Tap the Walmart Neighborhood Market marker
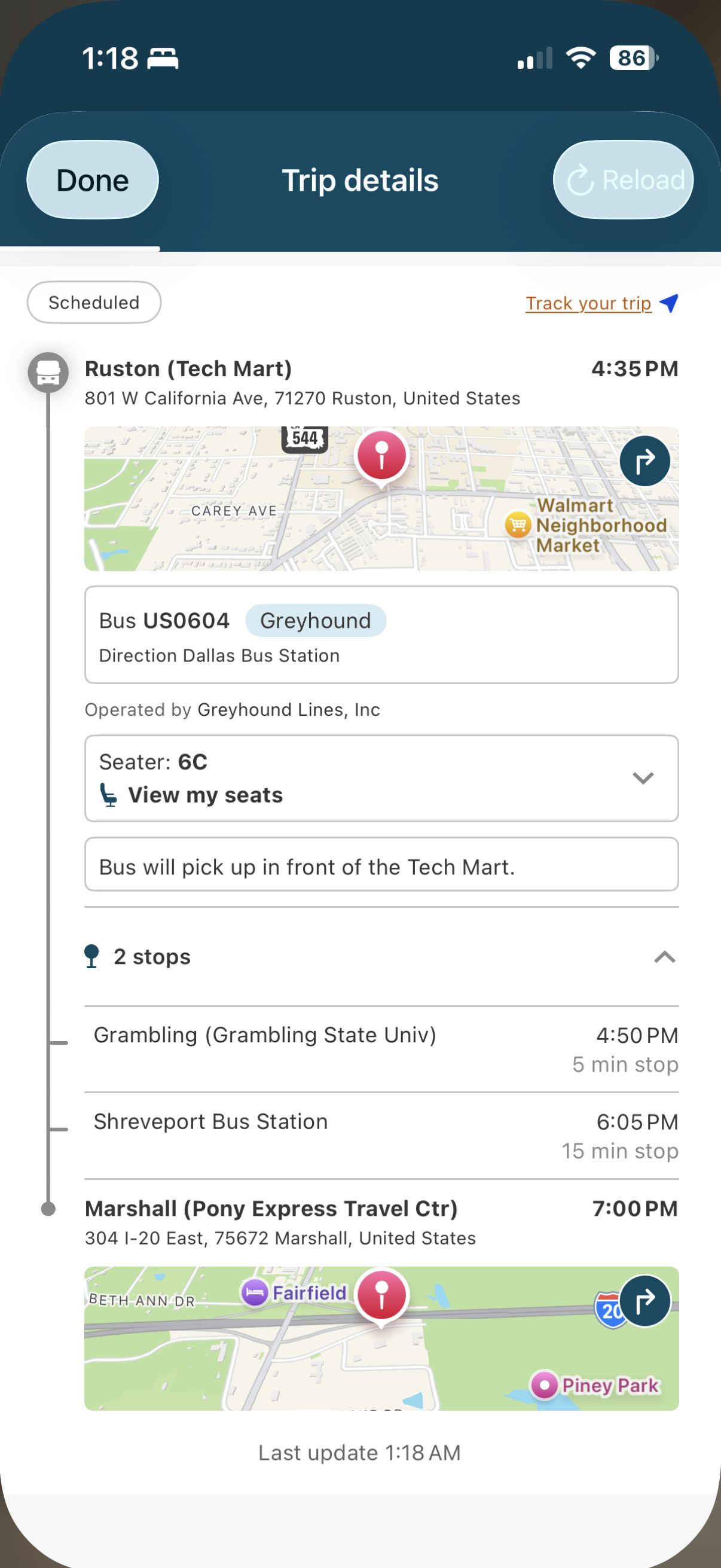 click(518, 524)
